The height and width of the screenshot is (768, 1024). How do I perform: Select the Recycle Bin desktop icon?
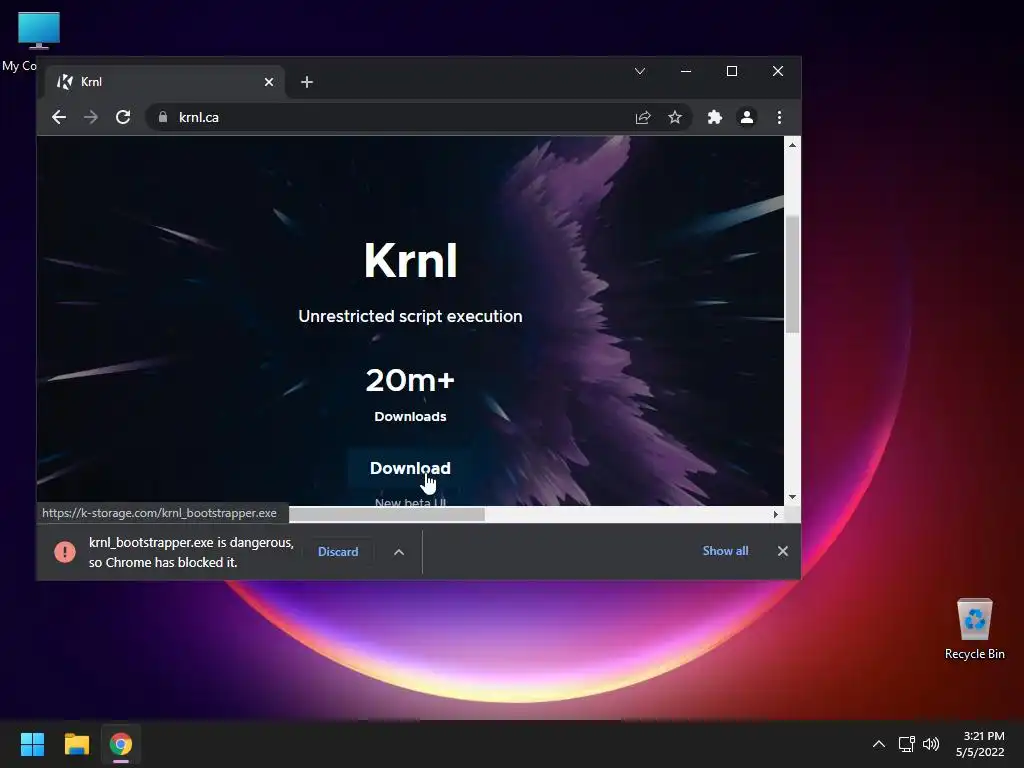click(x=974, y=630)
